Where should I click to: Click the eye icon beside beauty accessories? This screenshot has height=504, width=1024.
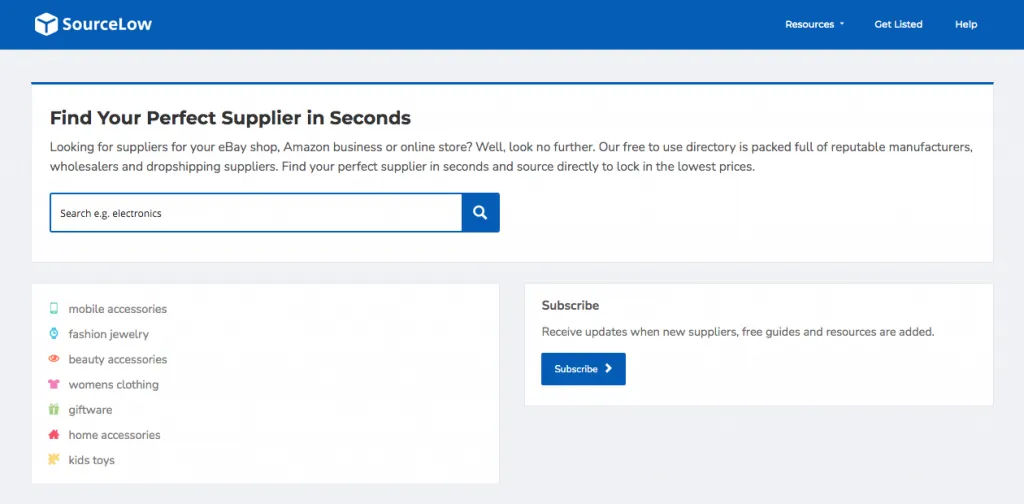point(54,359)
